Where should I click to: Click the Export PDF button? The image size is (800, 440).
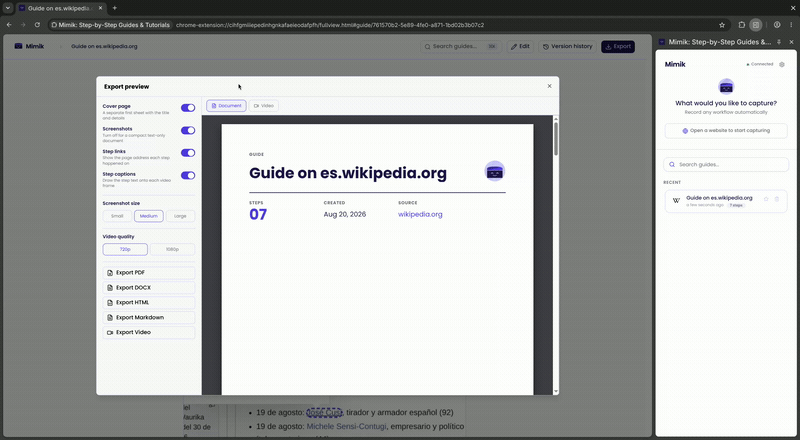click(x=149, y=273)
